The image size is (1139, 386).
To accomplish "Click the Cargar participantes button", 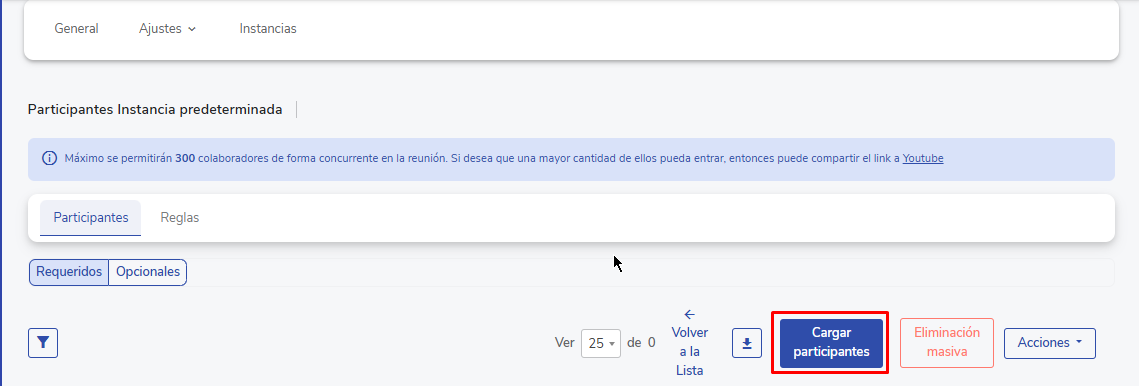I will [831, 342].
